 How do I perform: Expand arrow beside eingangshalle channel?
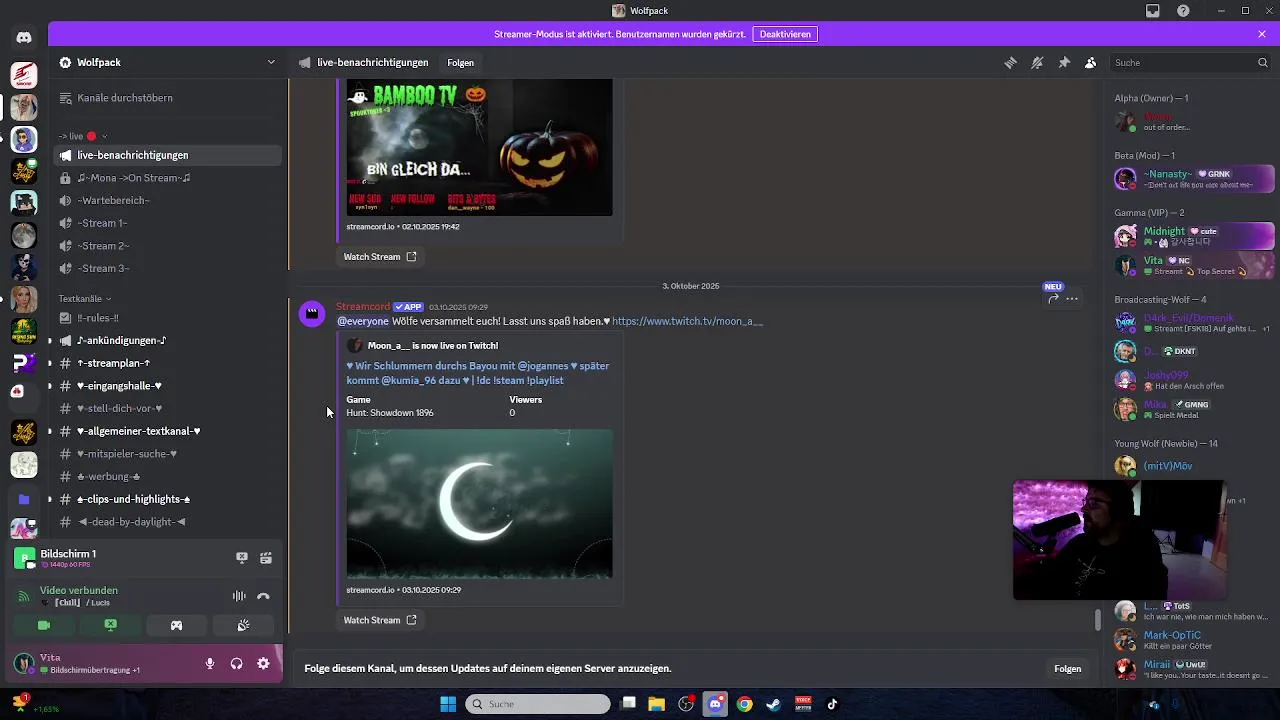click(x=49, y=386)
